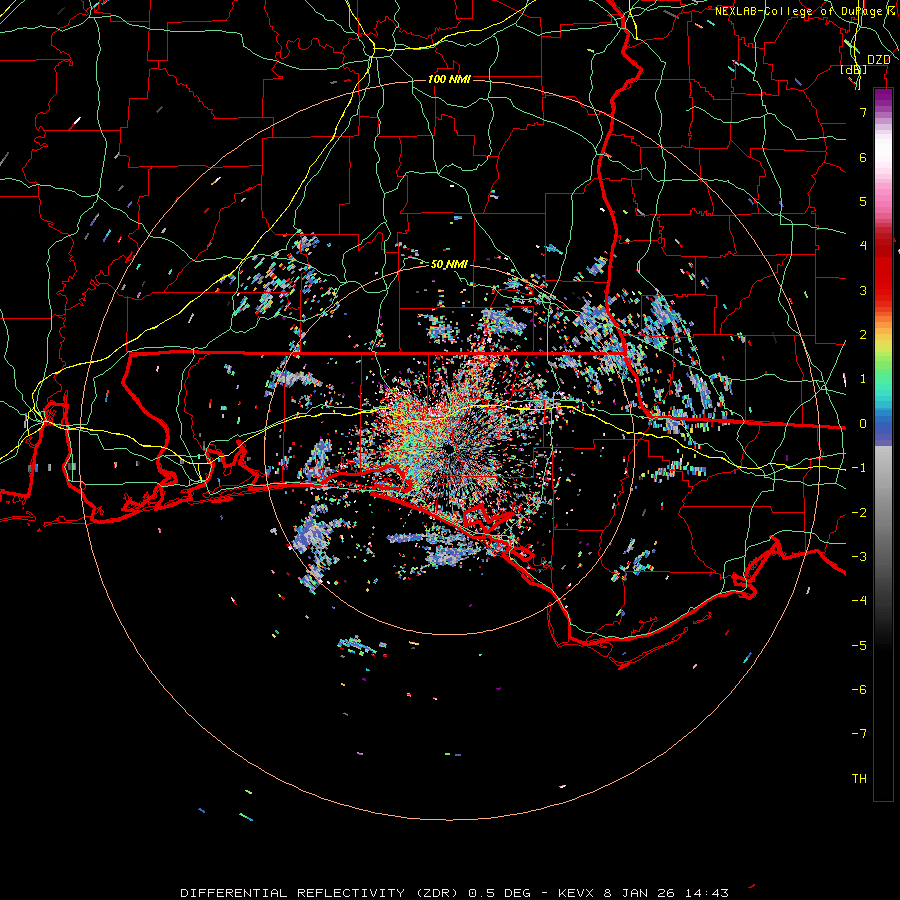
Task: Click "DIFFERENTIAL REFLECTIVITY" in the bottom caption
Action: [x=293, y=893]
